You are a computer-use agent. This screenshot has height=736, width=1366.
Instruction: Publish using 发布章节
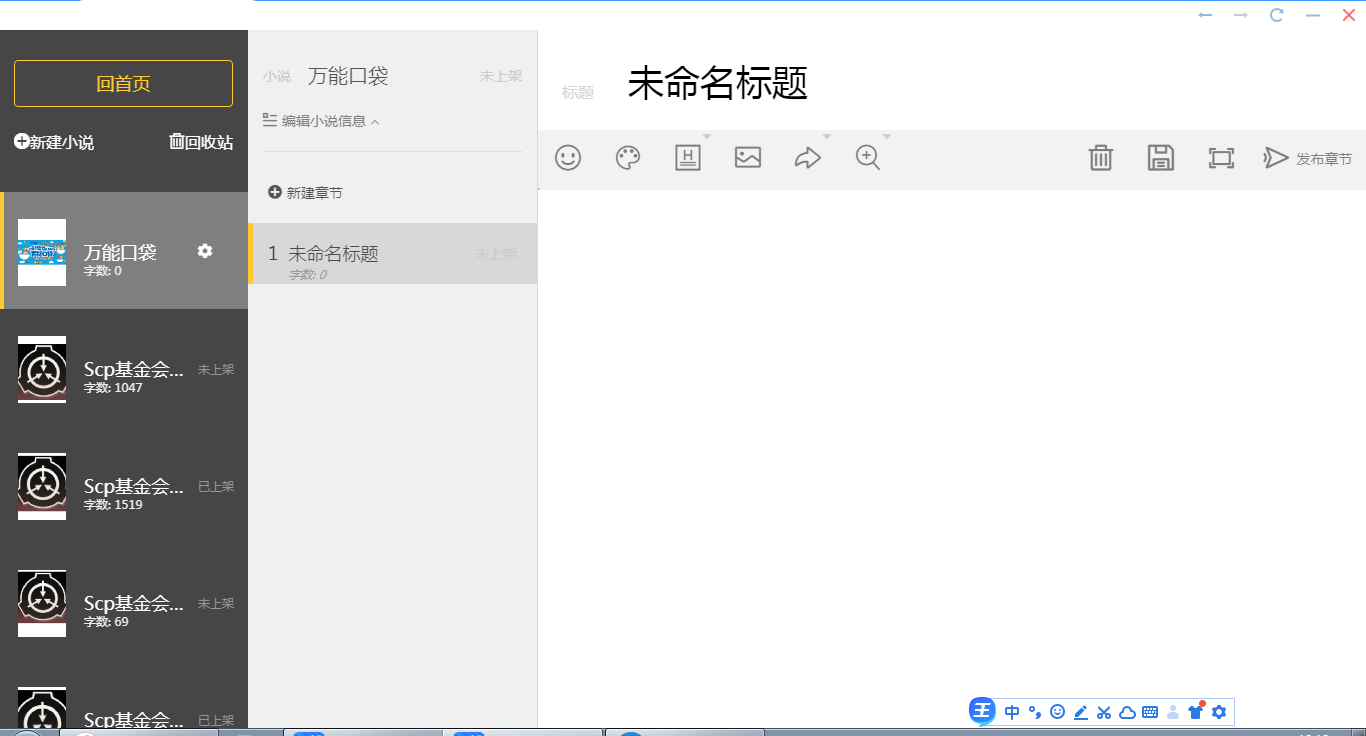pos(1308,158)
